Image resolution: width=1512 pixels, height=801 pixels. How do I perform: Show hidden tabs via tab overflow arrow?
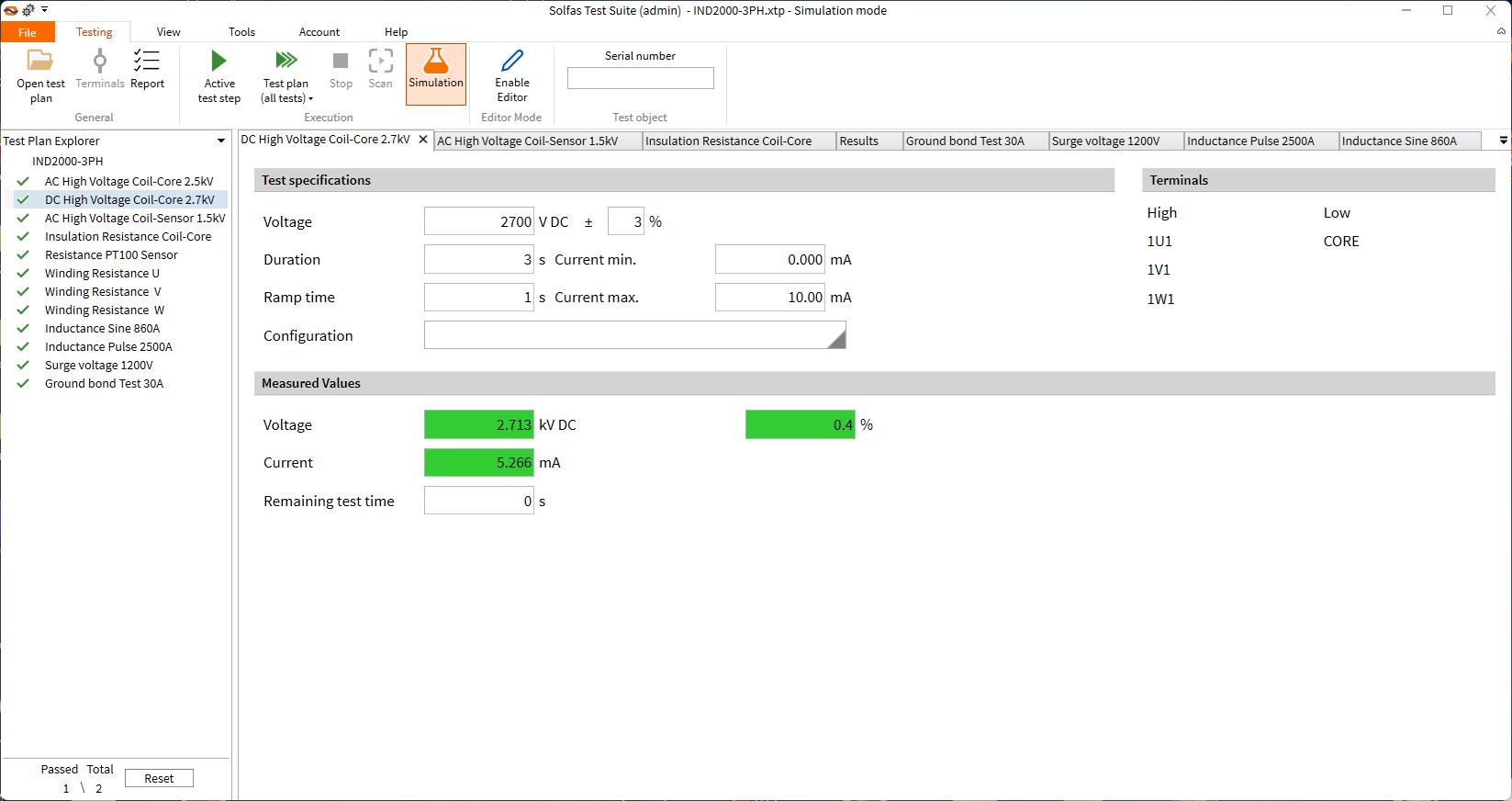[1503, 141]
